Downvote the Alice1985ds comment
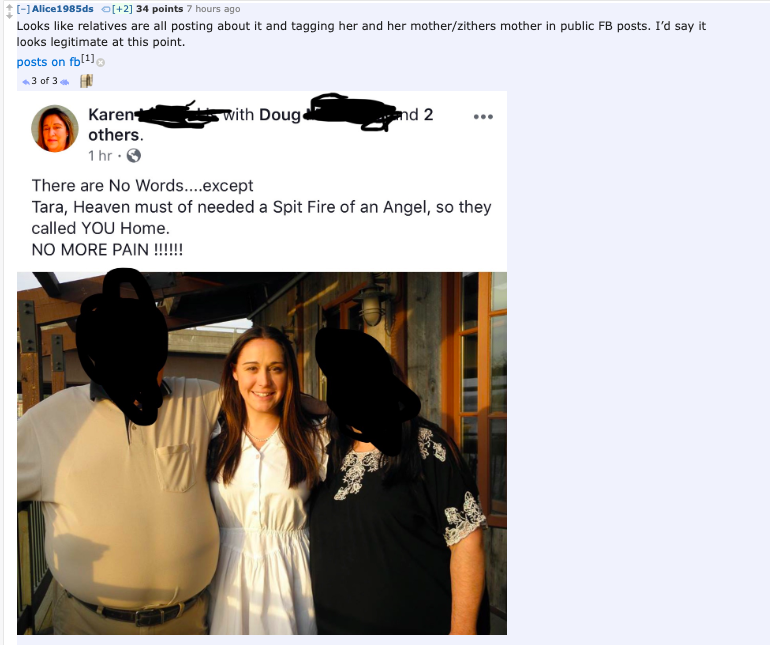This screenshot has height=645, width=770. click(x=9, y=15)
